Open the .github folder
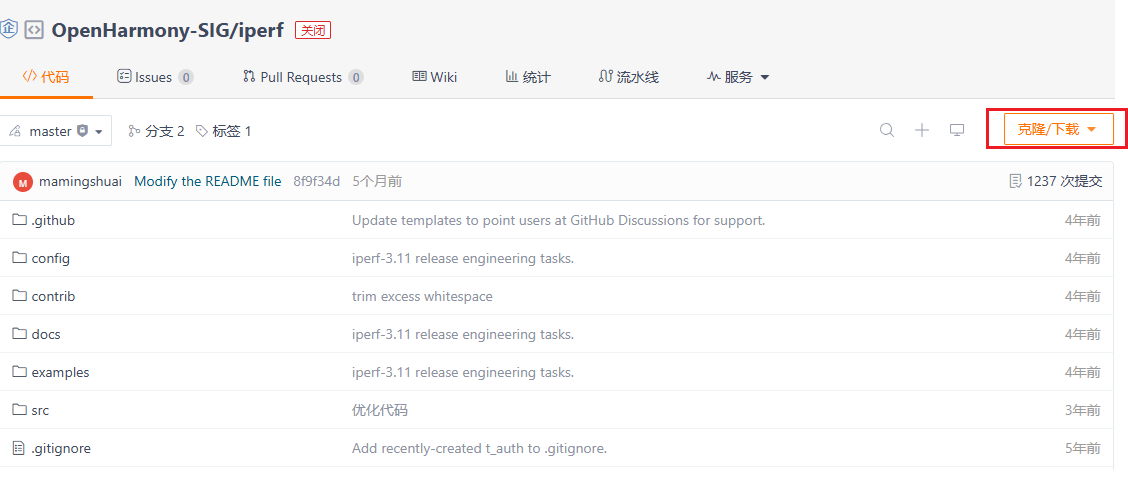The width and height of the screenshot is (1128, 502). click(53, 220)
